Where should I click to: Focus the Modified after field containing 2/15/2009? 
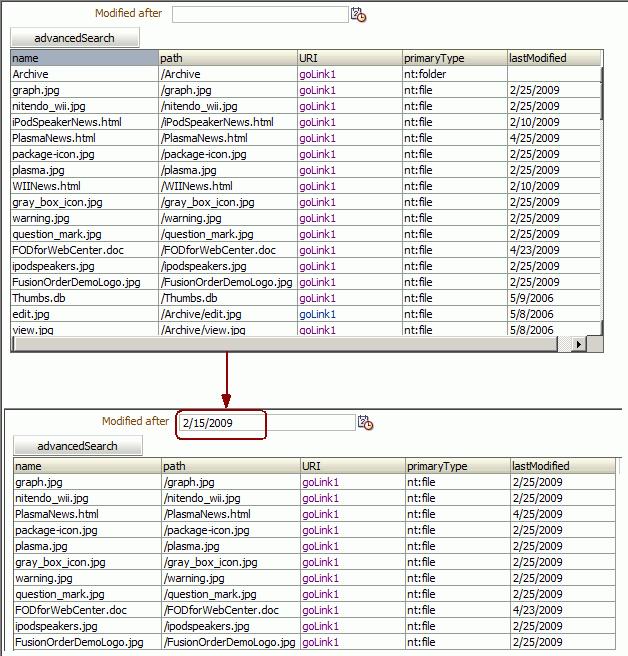(x=267, y=423)
